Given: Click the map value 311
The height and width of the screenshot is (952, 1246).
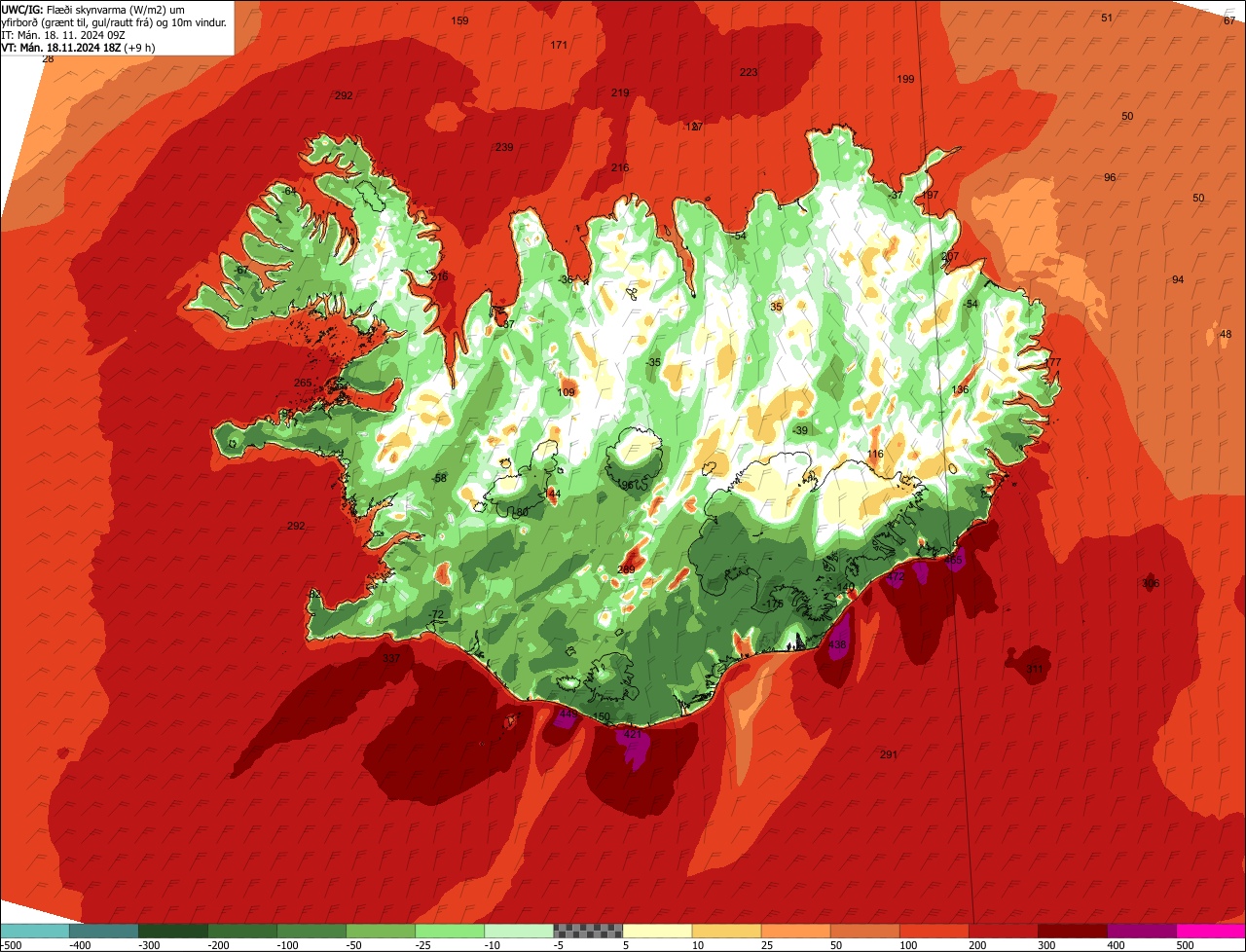Looking at the screenshot, I should click(x=1035, y=669).
